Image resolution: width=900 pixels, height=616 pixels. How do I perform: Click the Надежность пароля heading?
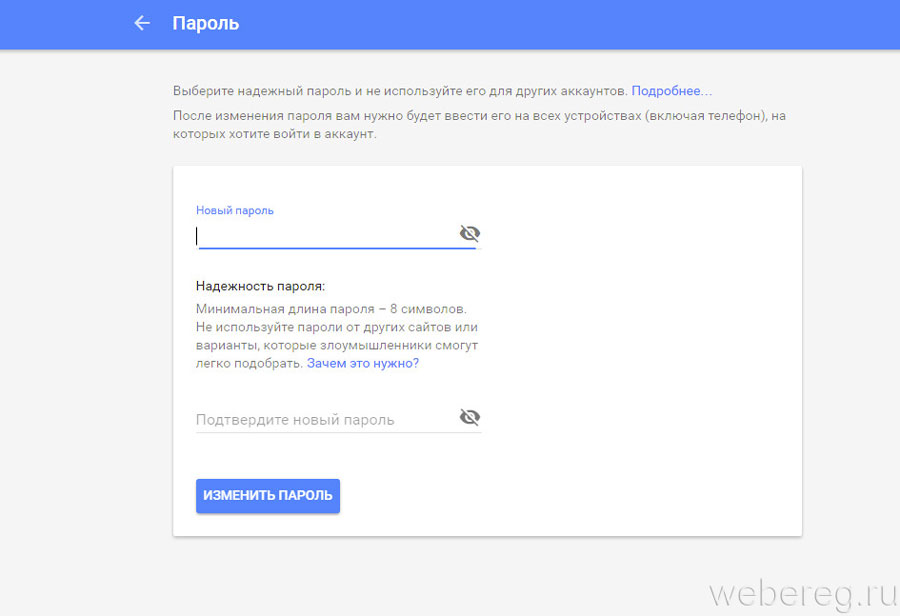[260, 286]
